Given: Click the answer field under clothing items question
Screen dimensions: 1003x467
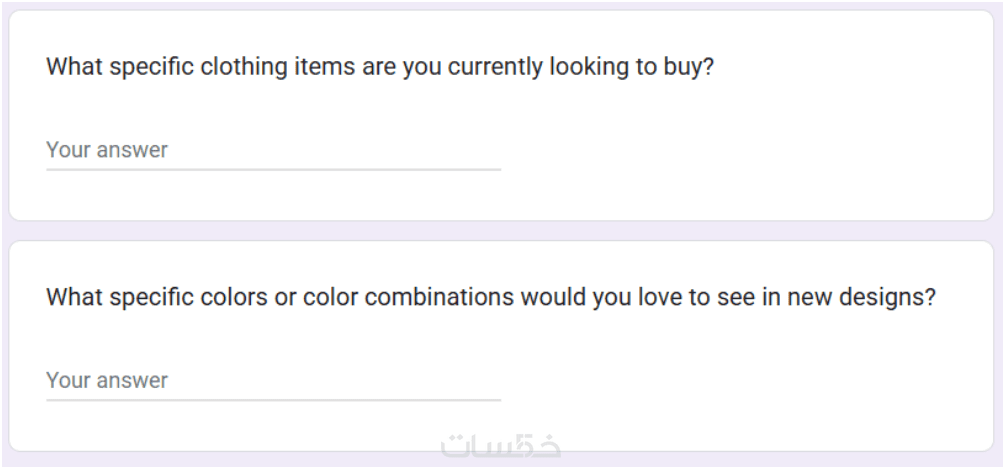Looking at the screenshot, I should [272, 150].
